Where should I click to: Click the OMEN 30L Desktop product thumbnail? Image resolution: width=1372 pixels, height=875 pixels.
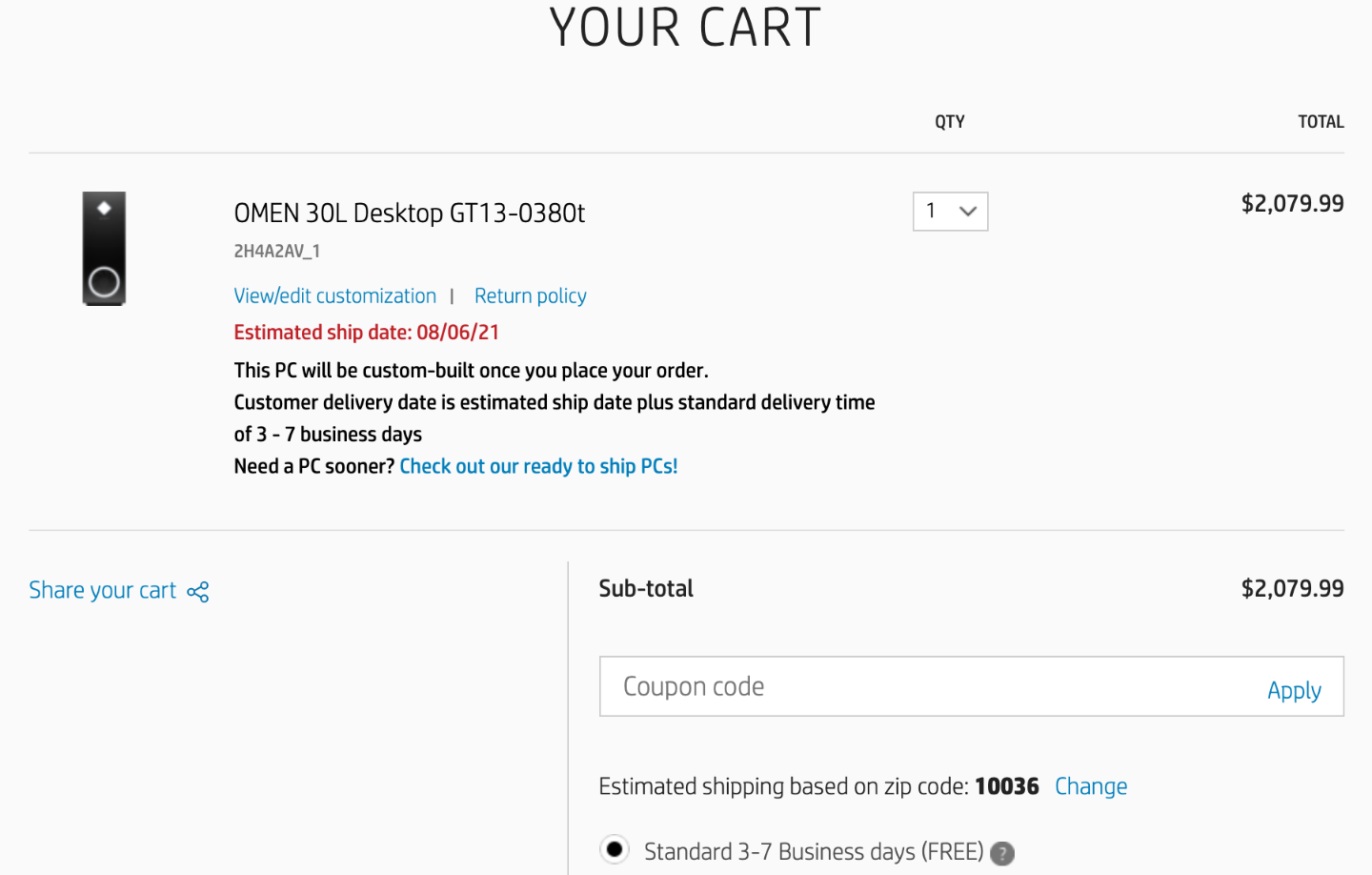click(x=104, y=249)
